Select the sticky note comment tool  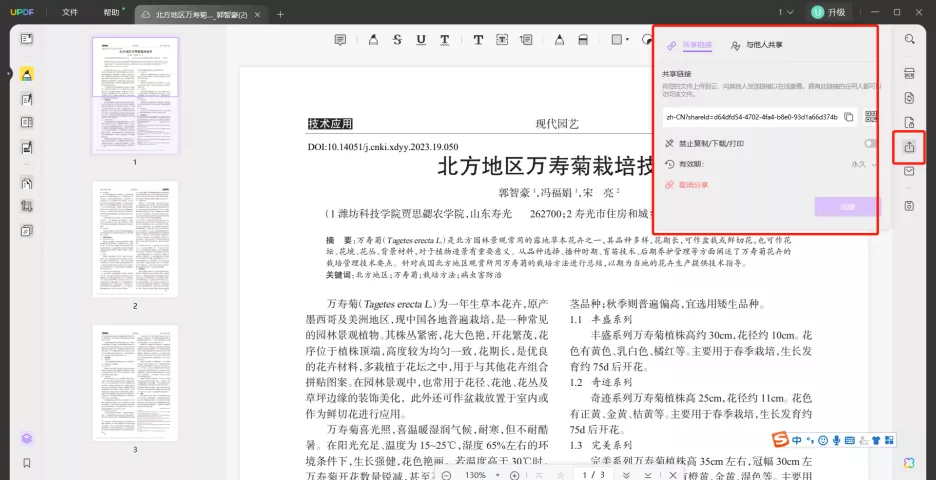tap(340, 40)
